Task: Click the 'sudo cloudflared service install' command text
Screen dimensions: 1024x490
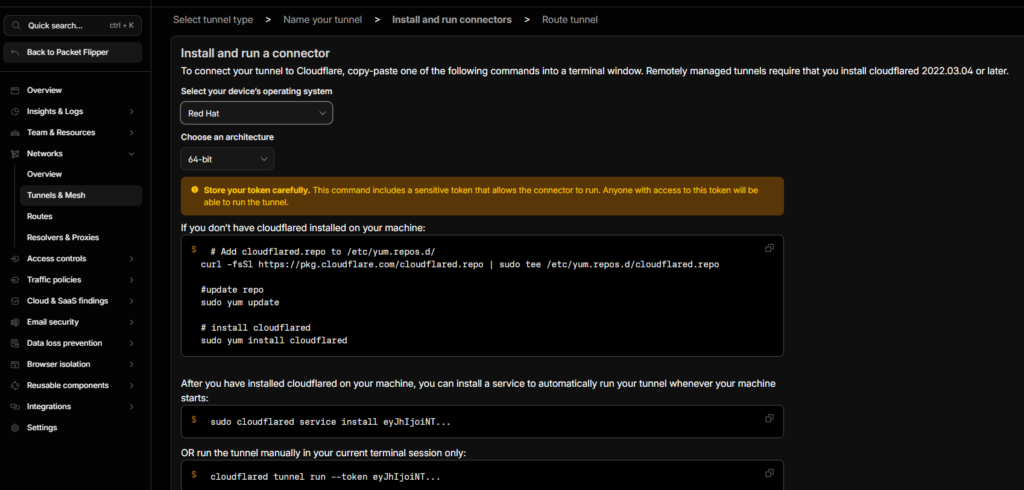Action: pyautogui.click(x=330, y=422)
